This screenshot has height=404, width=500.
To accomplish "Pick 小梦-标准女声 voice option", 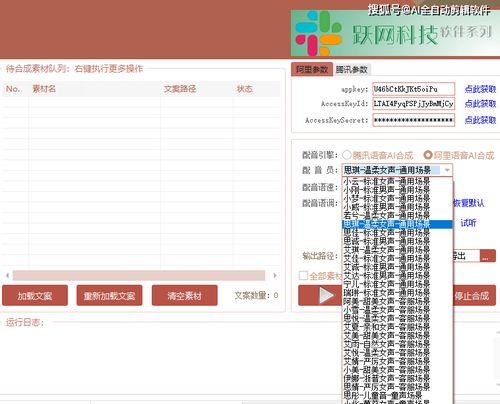I will click(397, 199).
